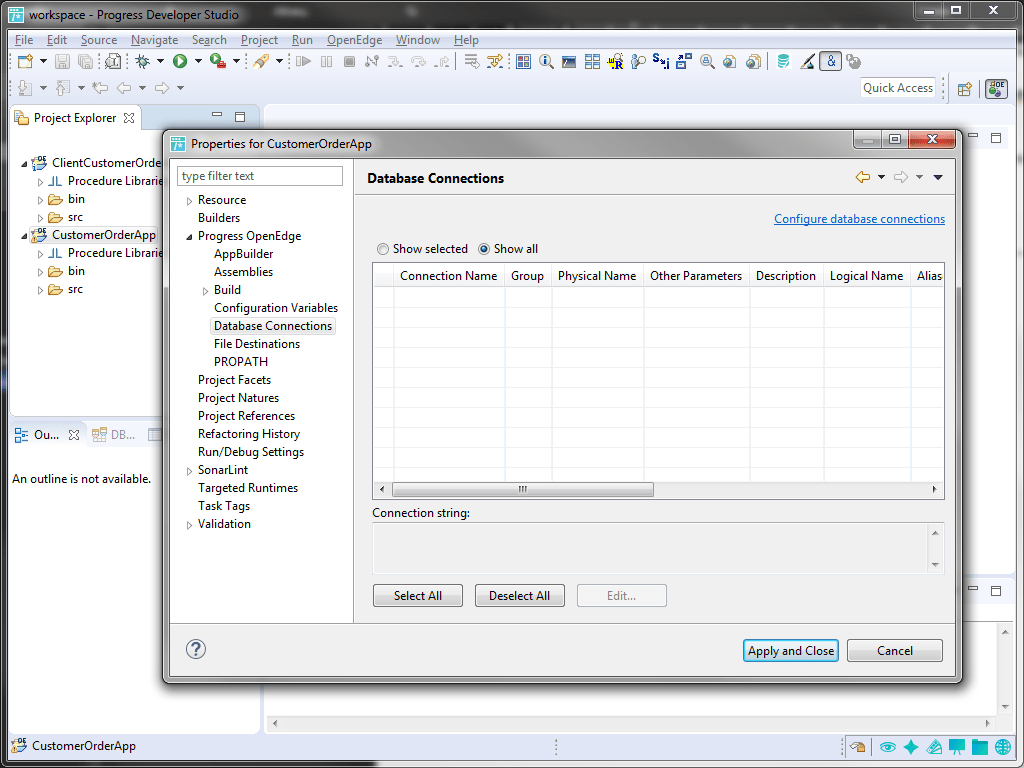Open the OpenEdge menu
This screenshot has width=1024, height=768.
[x=355, y=40]
